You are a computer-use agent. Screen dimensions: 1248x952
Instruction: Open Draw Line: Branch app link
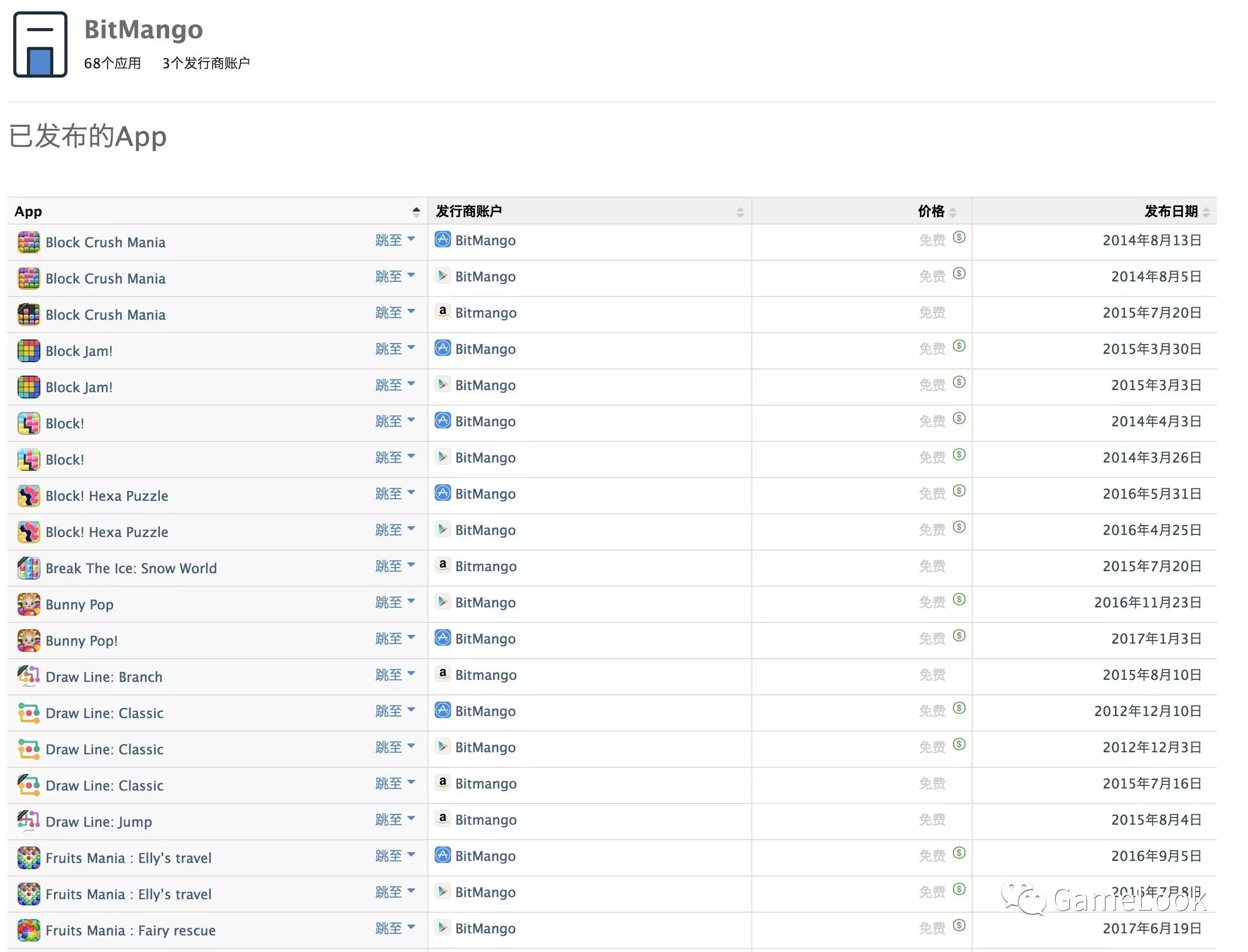(103, 677)
